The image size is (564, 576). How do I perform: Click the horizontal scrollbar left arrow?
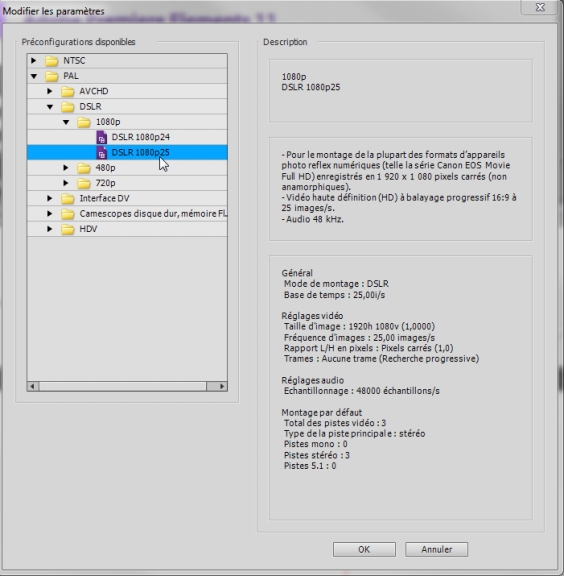tap(33, 386)
